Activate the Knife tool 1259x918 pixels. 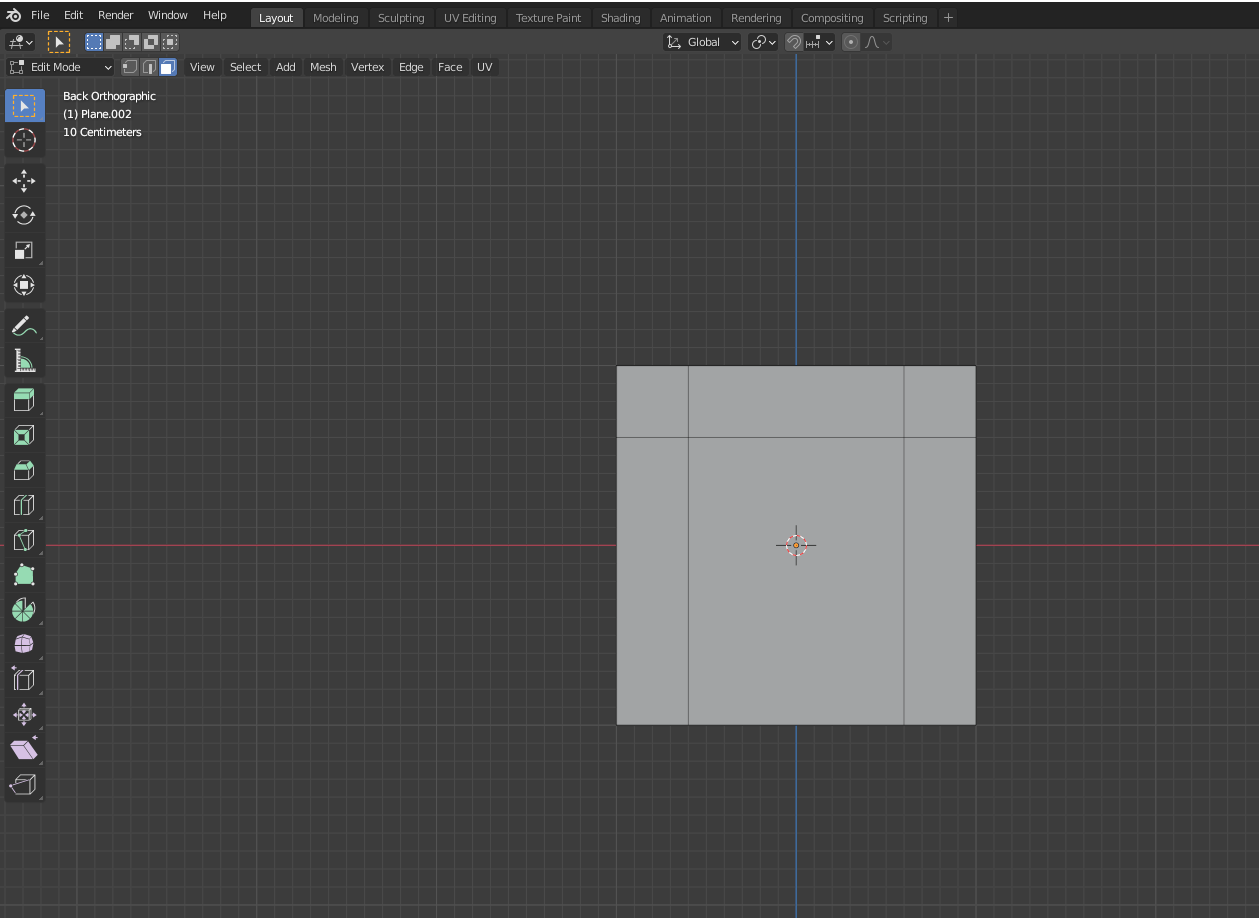(x=24, y=540)
